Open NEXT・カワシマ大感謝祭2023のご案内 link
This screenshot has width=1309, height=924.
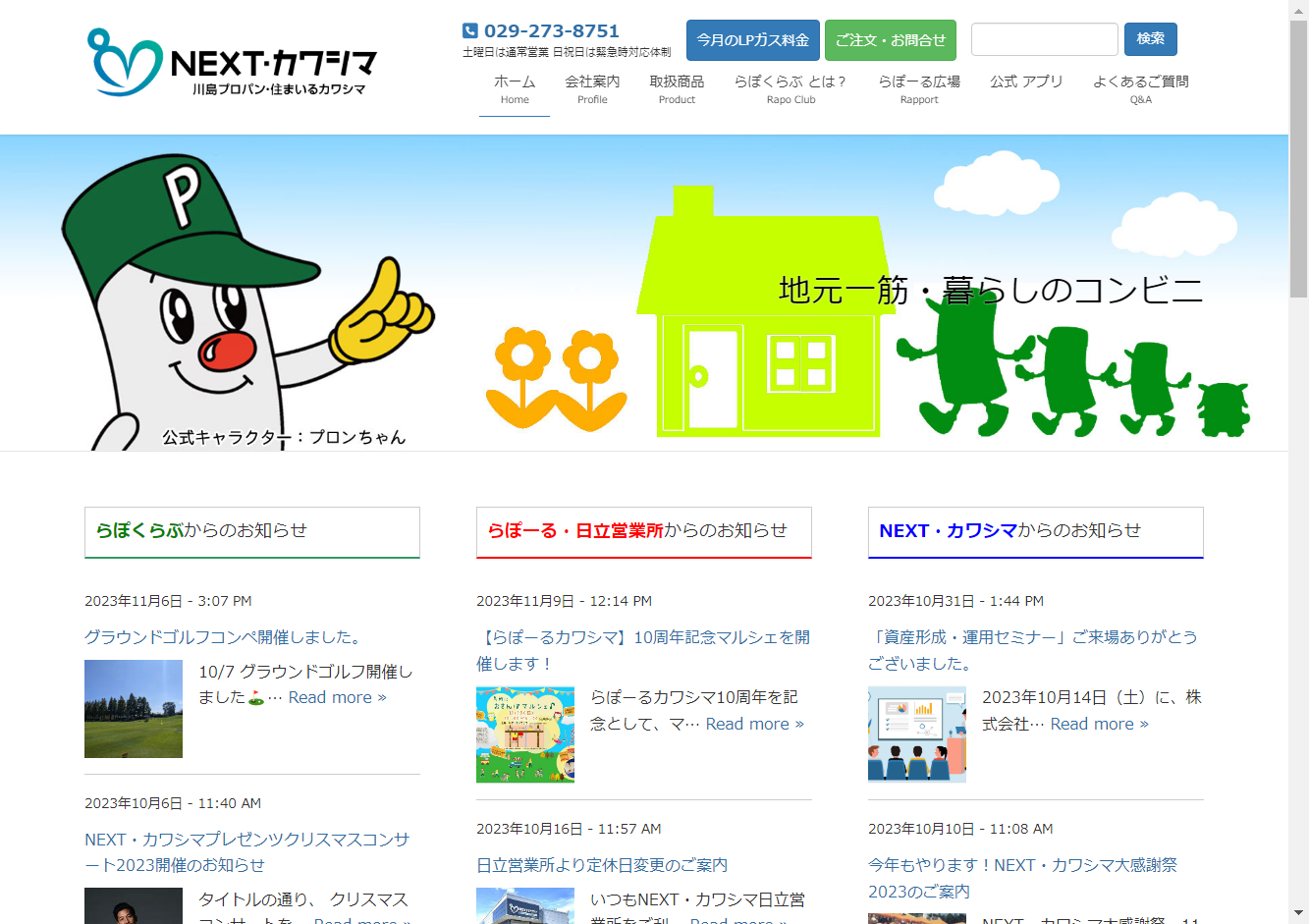click(1022, 878)
